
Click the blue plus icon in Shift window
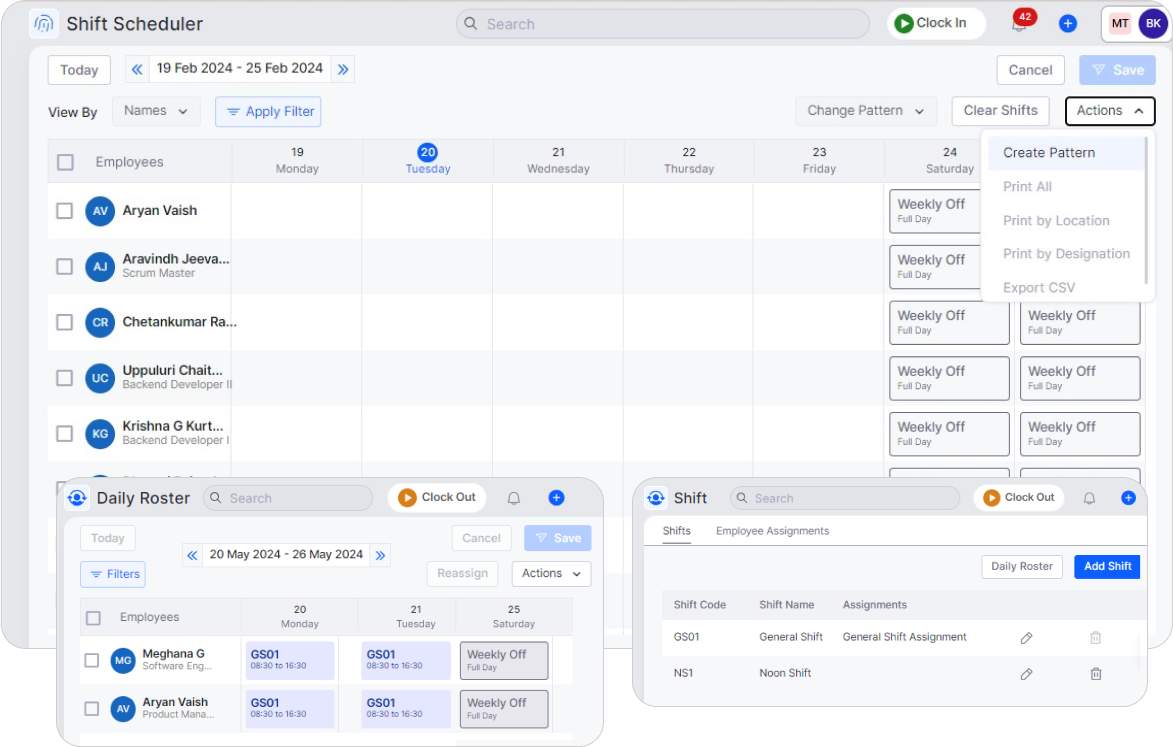[1128, 498]
